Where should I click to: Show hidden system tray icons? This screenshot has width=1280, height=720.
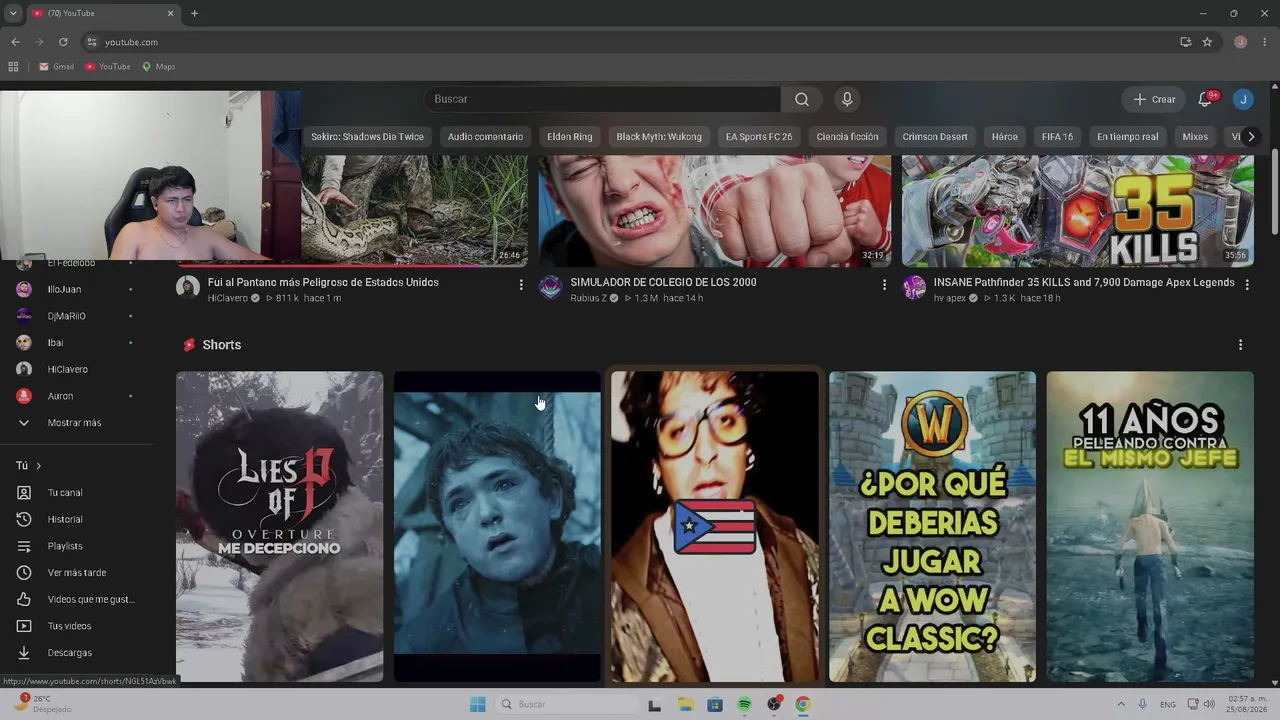(x=1121, y=705)
